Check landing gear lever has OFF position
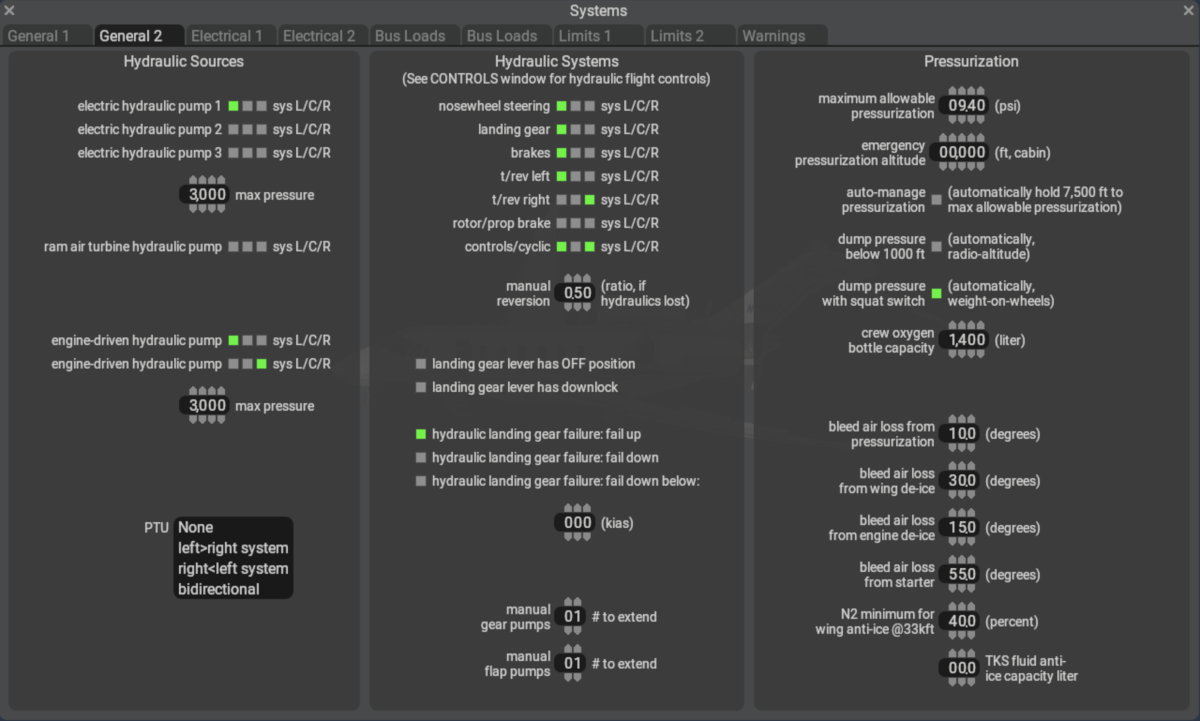 pos(421,364)
